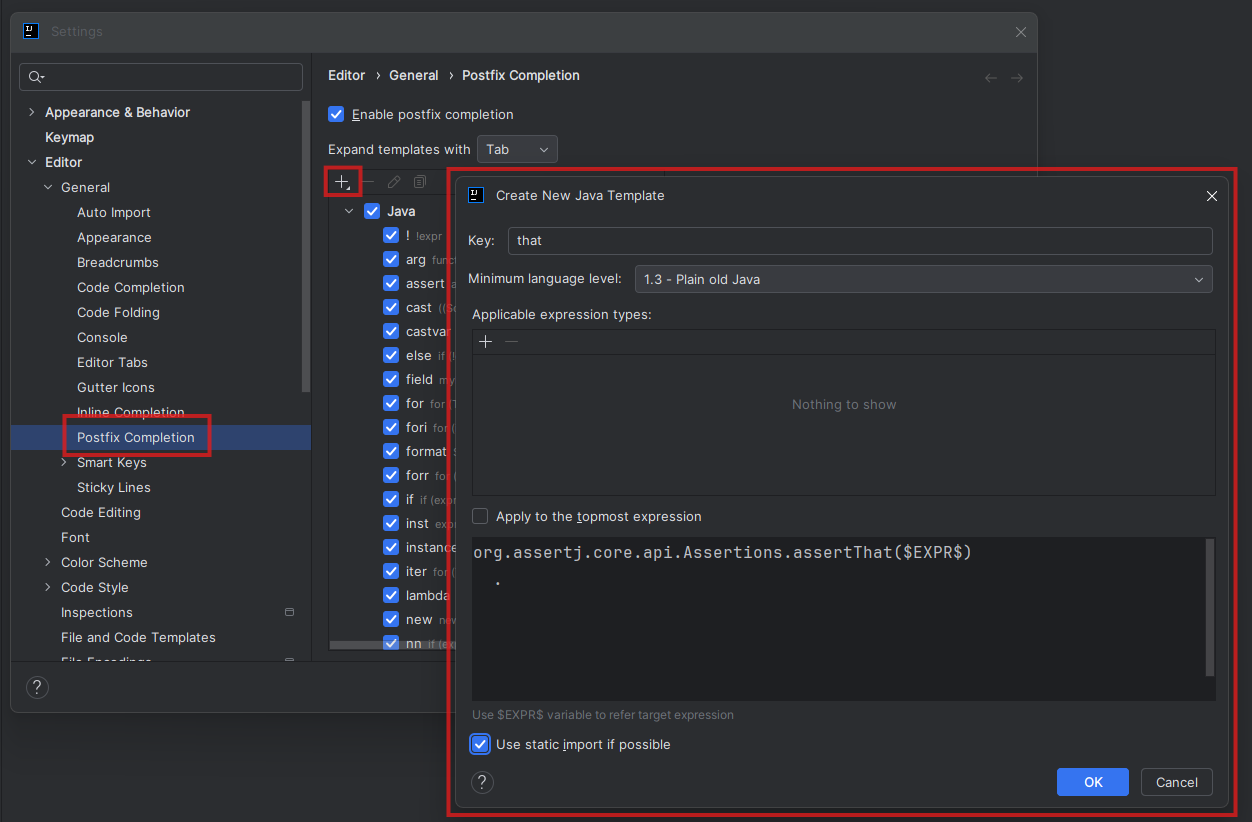Click the forward navigation arrow in Settings
The width and height of the screenshot is (1252, 822).
1017,78
